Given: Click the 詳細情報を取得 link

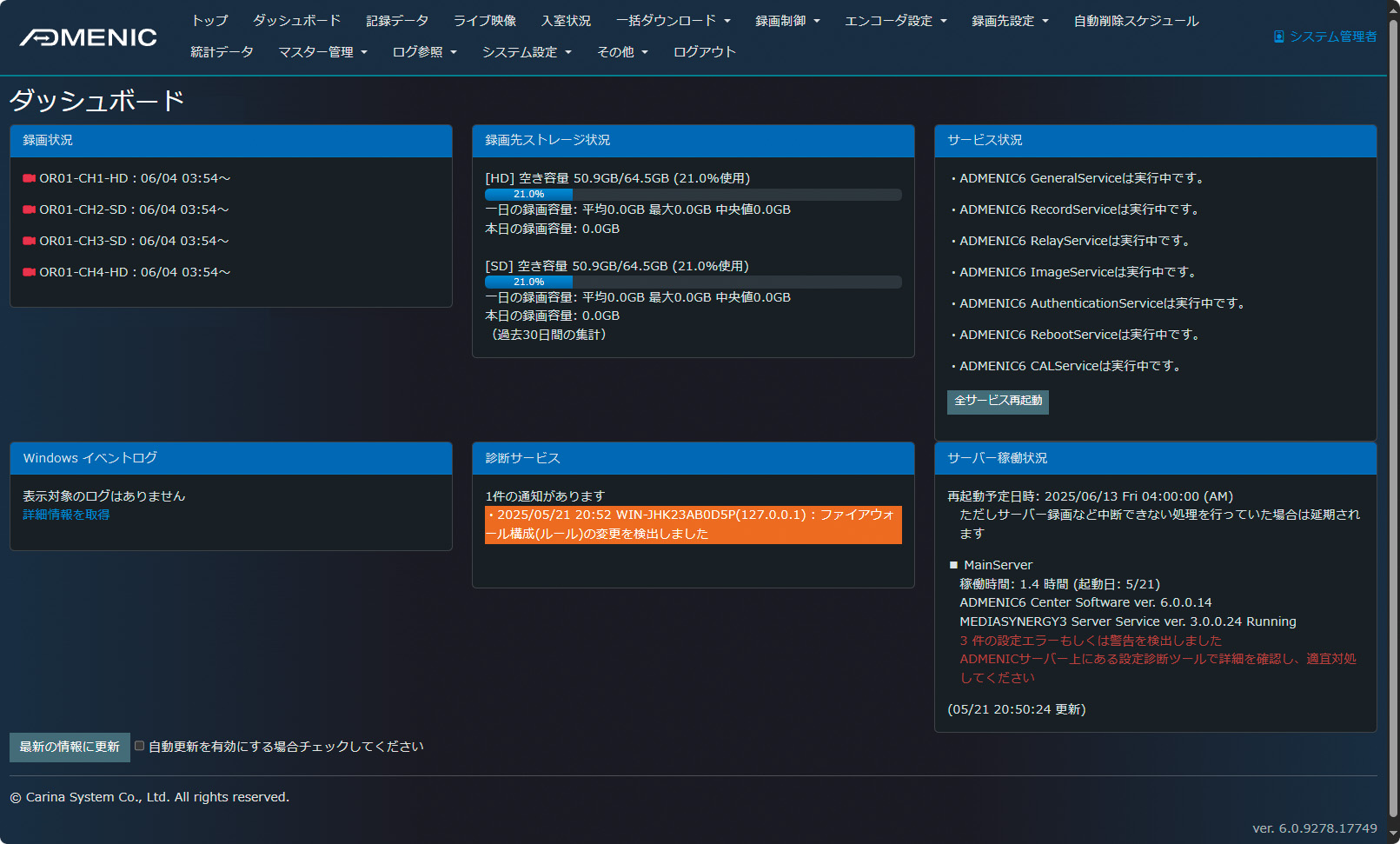Looking at the screenshot, I should tap(65, 514).
